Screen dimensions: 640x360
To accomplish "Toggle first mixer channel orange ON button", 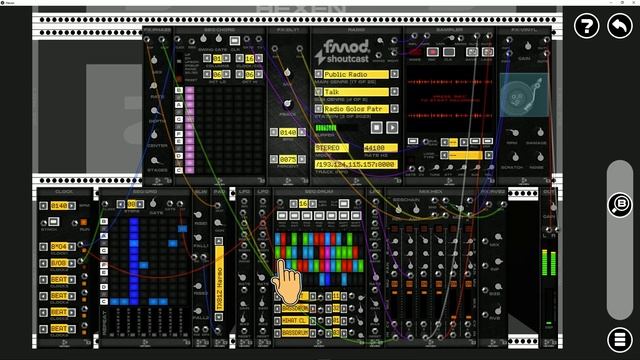I will [394, 284].
